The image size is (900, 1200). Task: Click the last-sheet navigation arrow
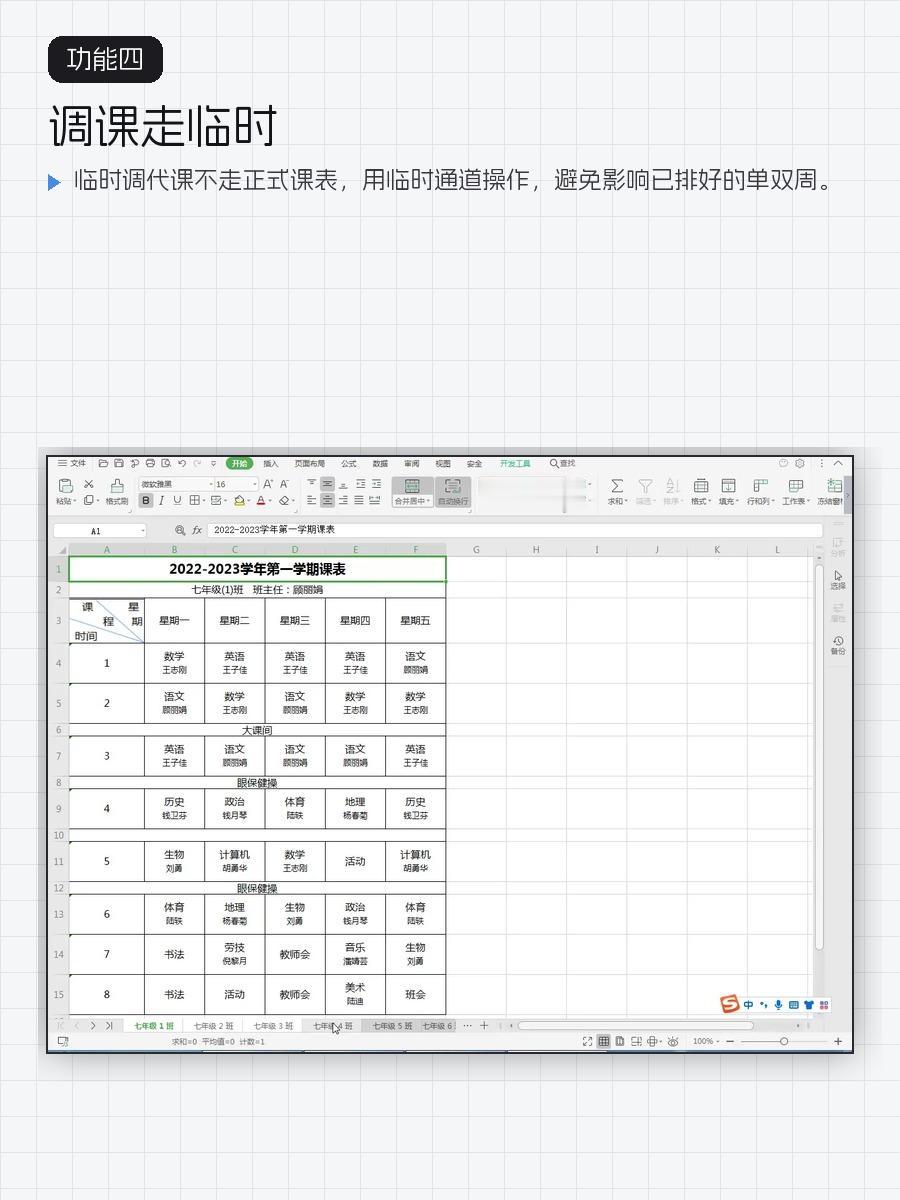[108, 1025]
